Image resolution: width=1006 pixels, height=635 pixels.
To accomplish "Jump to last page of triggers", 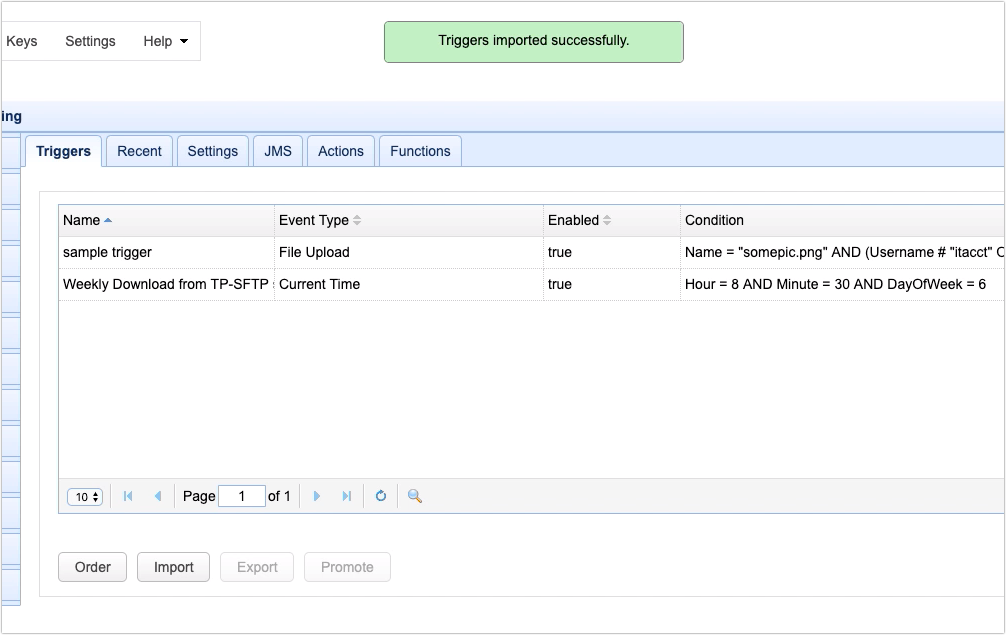I will pyautogui.click(x=346, y=496).
